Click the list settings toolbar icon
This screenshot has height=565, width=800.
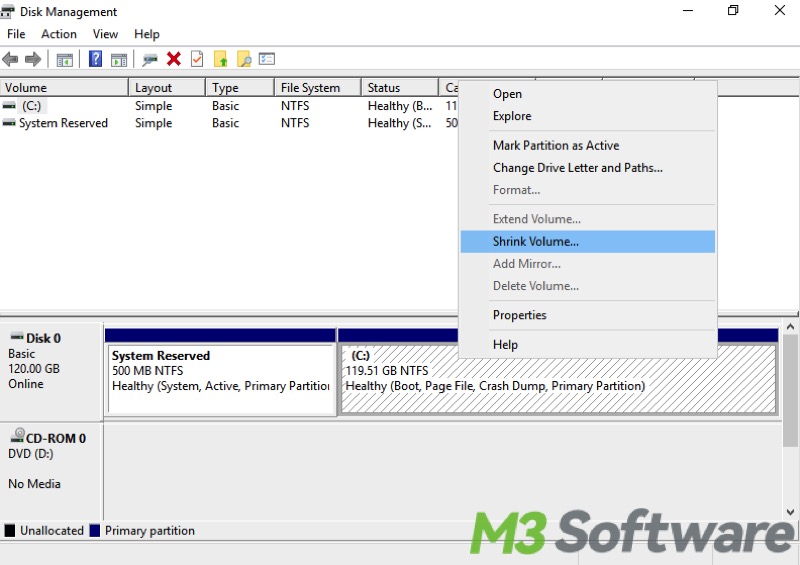tap(267, 59)
